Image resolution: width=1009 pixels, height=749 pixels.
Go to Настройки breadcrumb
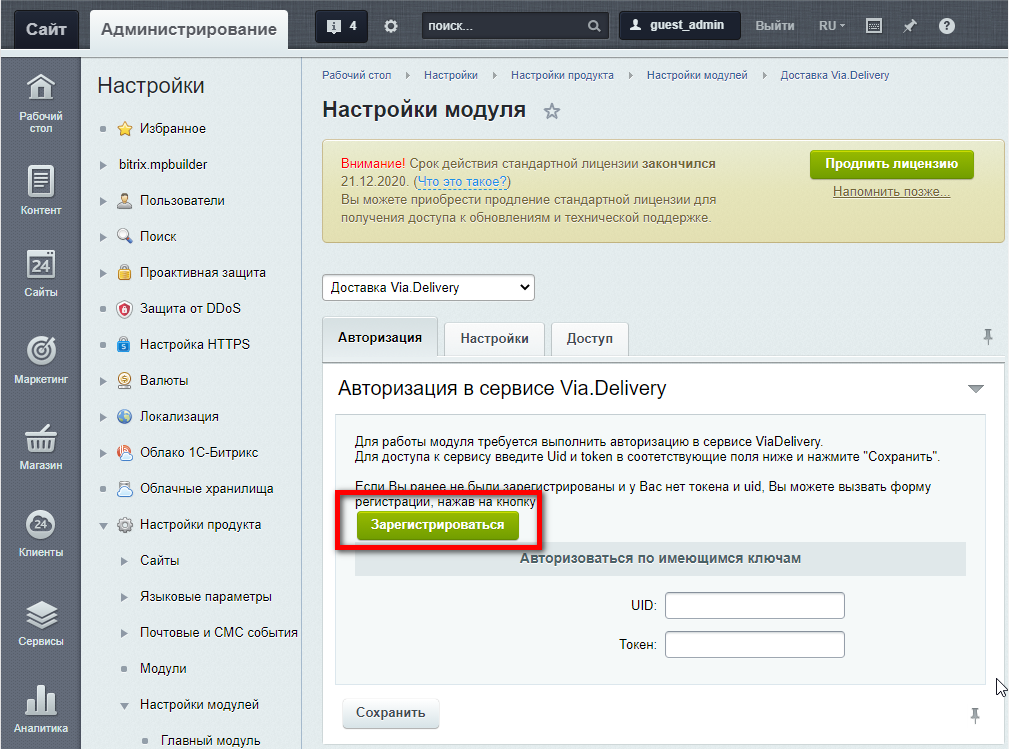pos(450,75)
